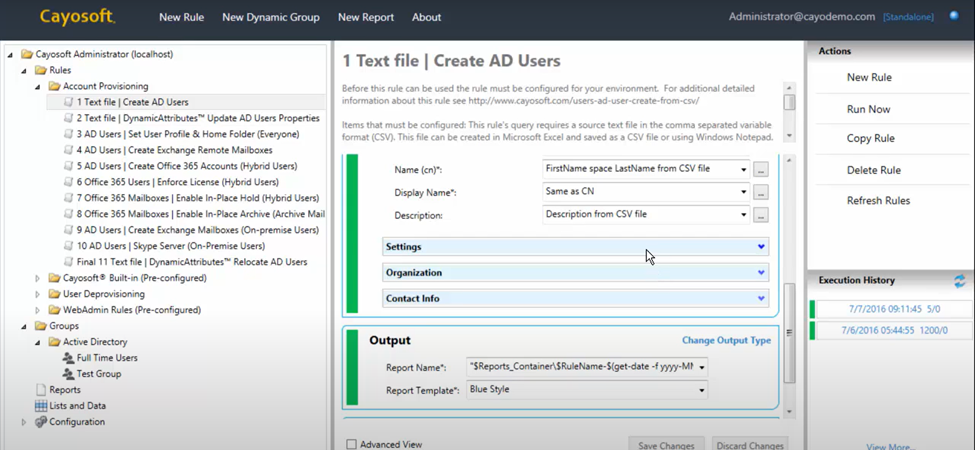Click the Configuration gear icon in tree

coord(41,422)
